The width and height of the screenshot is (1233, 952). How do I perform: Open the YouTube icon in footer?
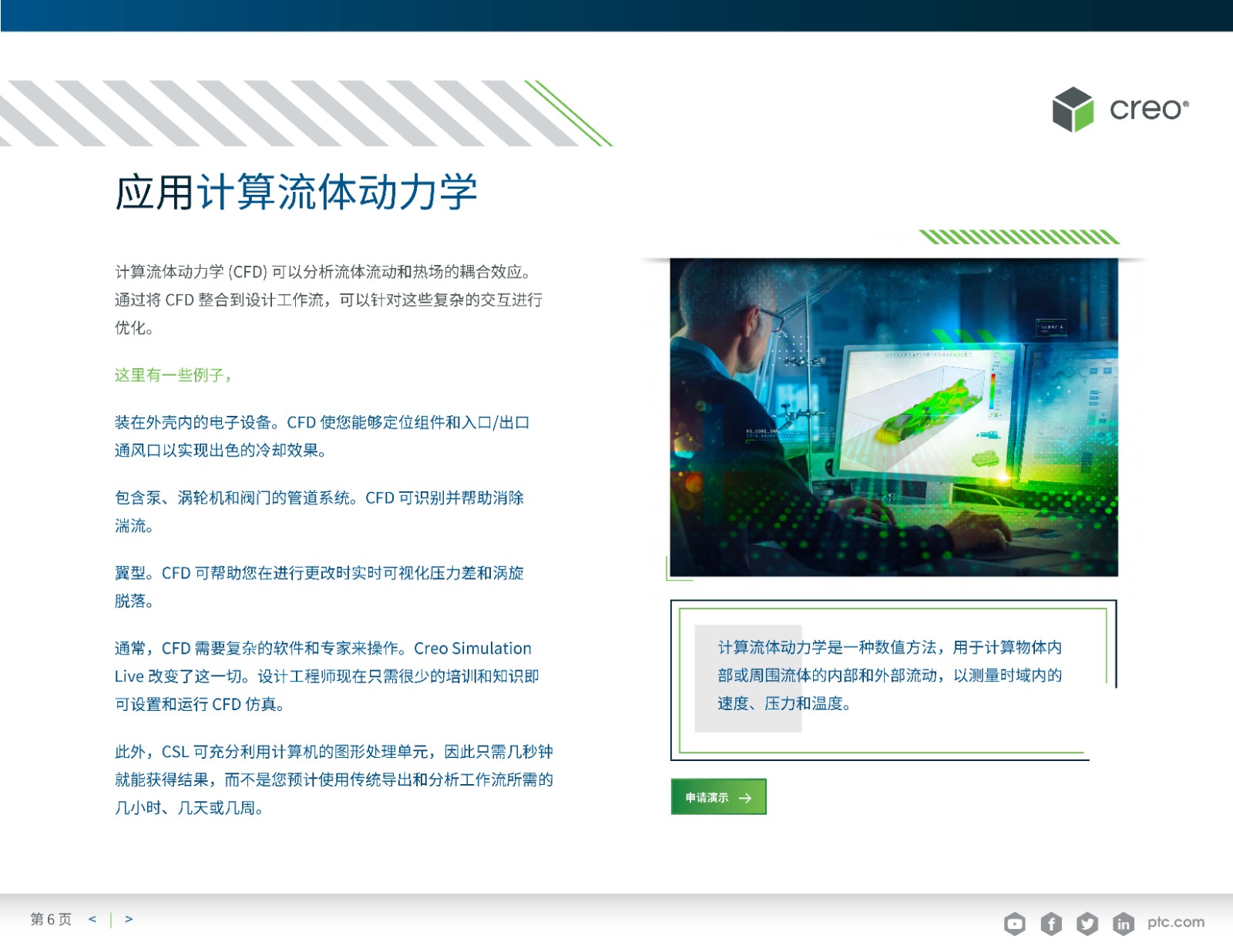(x=1014, y=924)
